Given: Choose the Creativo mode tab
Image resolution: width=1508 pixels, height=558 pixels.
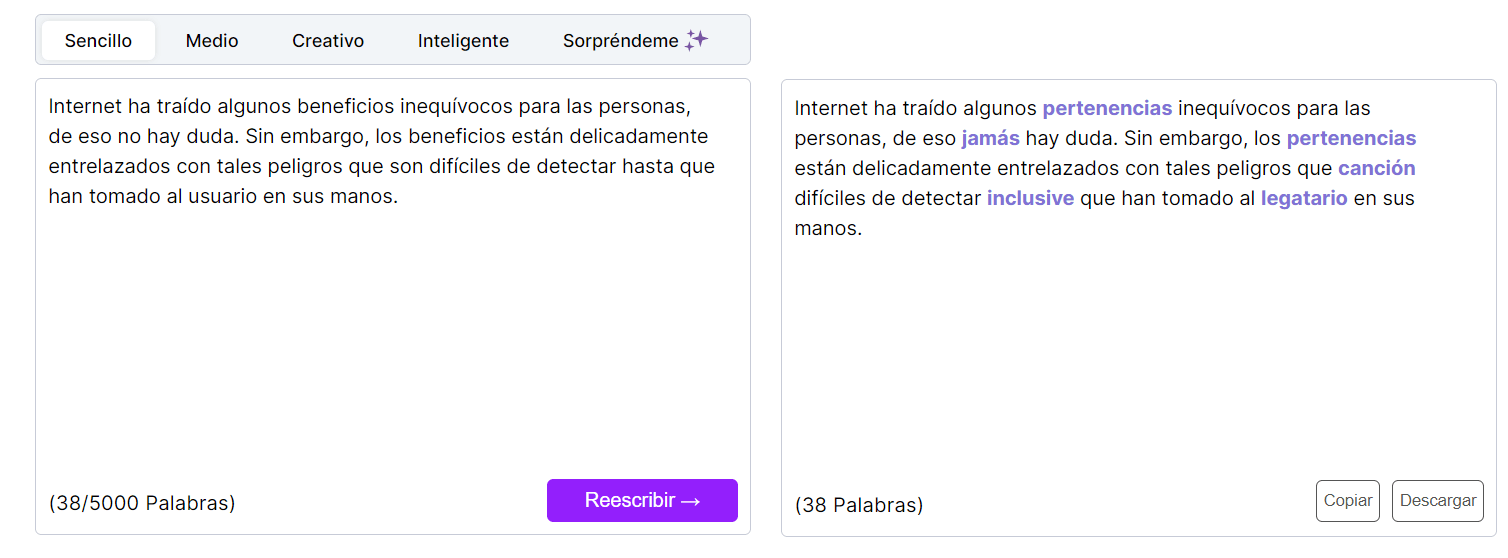Looking at the screenshot, I should tap(328, 41).
